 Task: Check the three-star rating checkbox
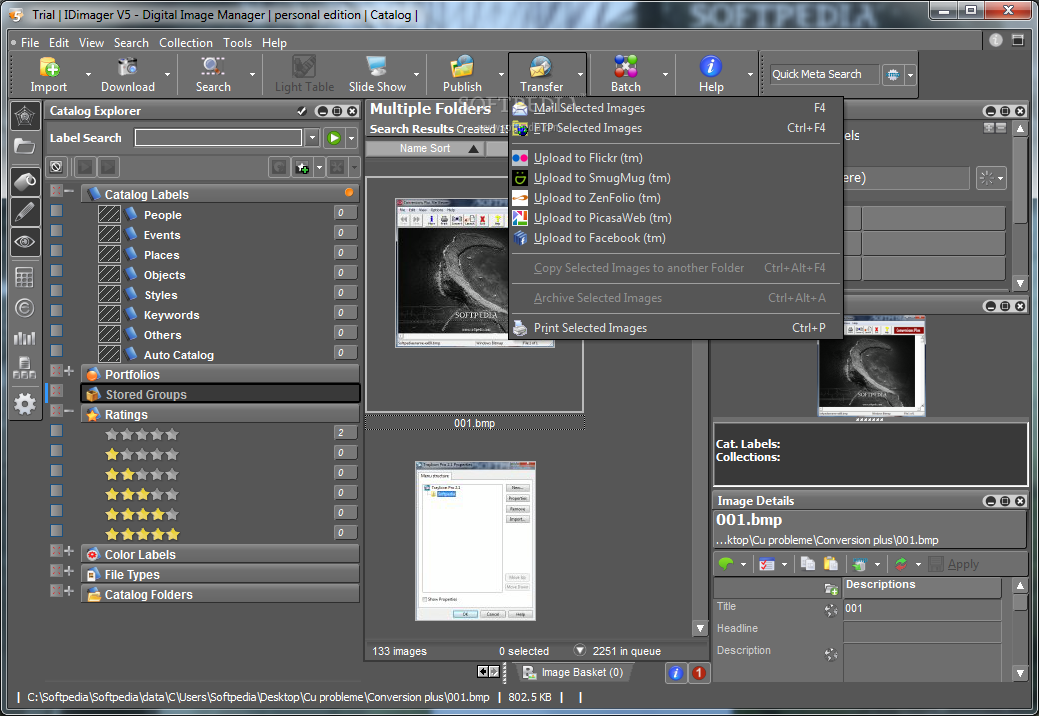click(x=57, y=491)
